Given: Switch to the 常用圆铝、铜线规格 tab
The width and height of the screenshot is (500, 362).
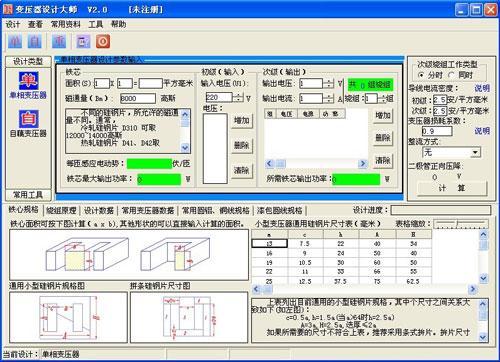Looking at the screenshot, I should [216, 210].
